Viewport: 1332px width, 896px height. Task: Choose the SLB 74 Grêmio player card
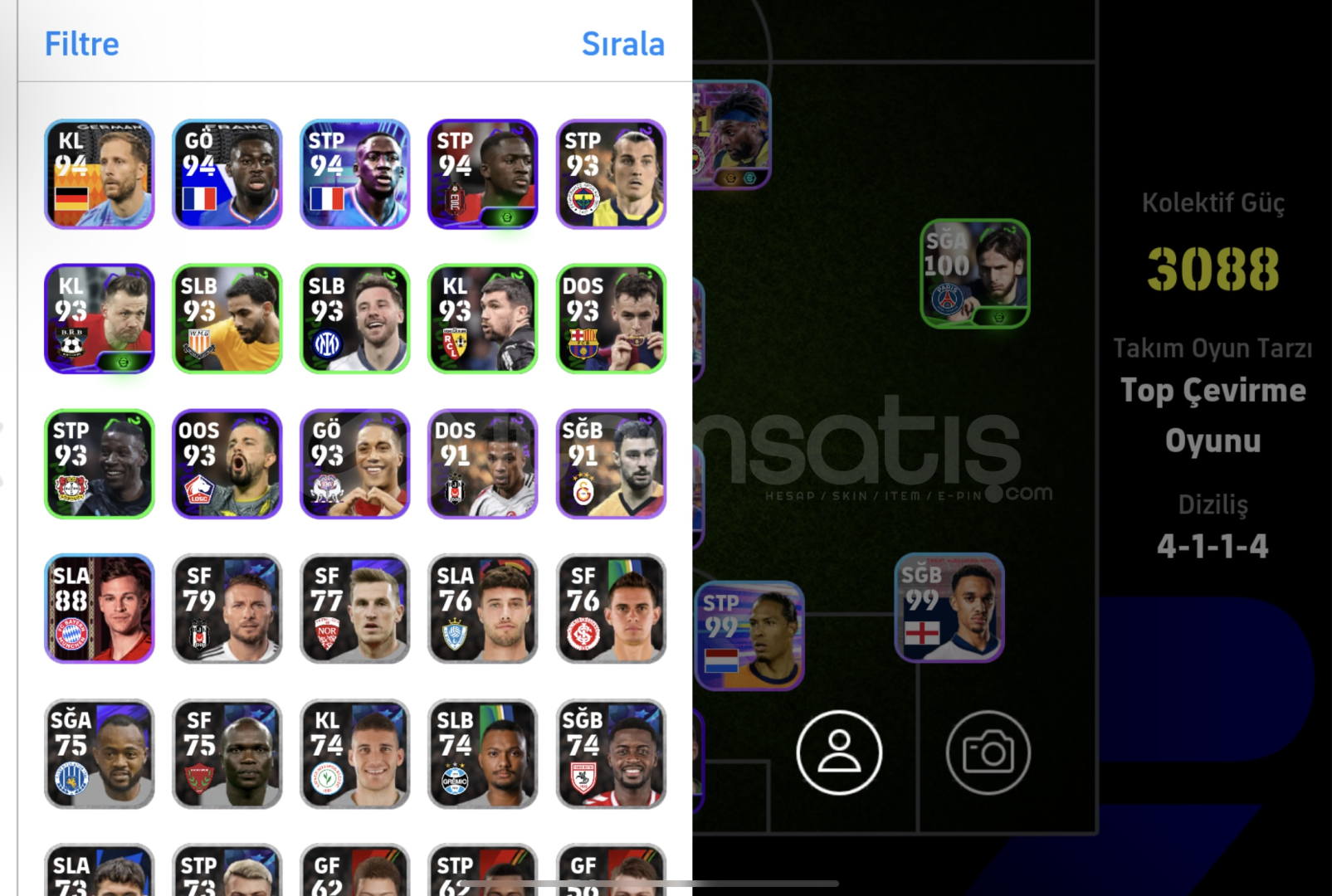[483, 753]
